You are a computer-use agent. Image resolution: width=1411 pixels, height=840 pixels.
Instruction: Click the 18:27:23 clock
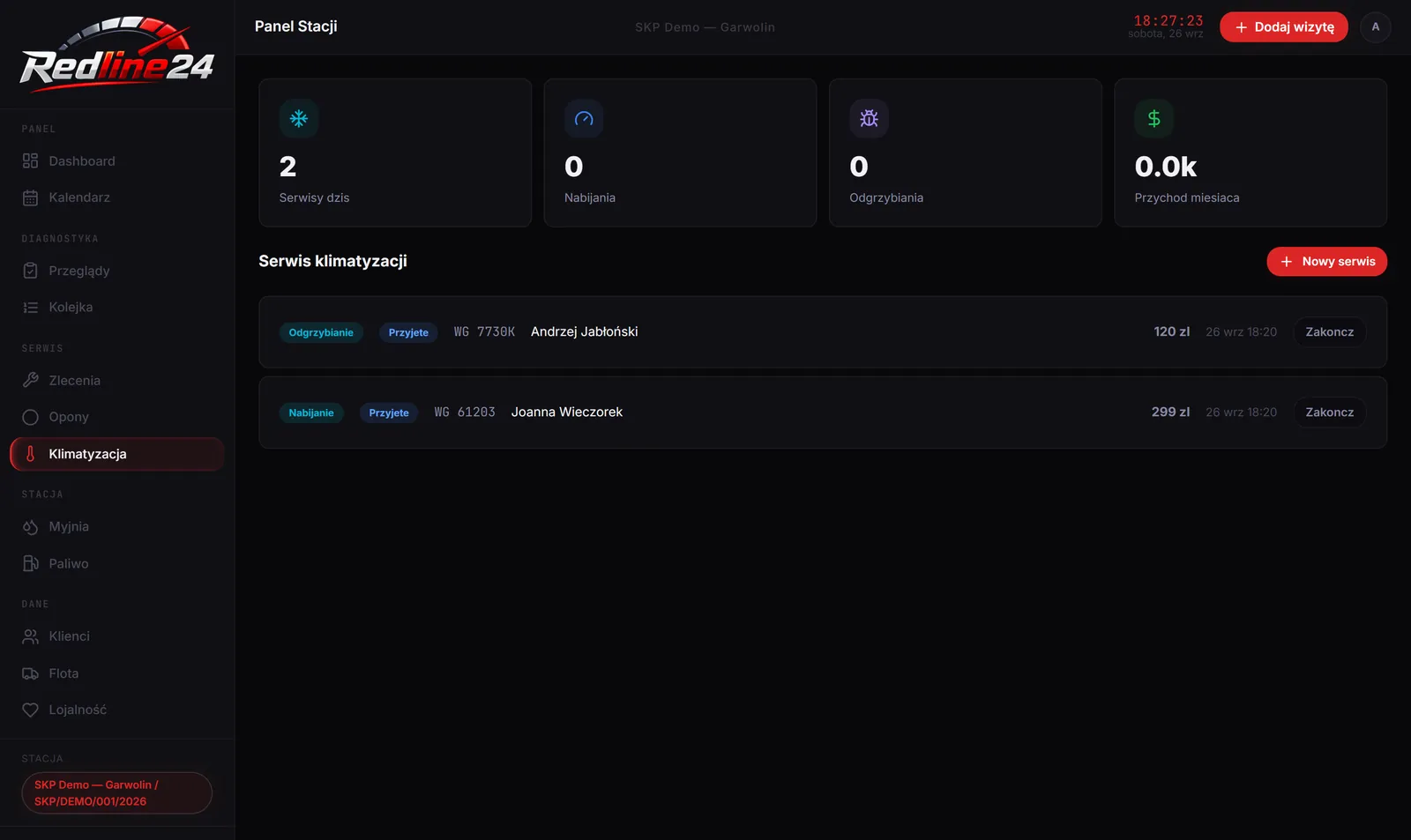point(1168,21)
